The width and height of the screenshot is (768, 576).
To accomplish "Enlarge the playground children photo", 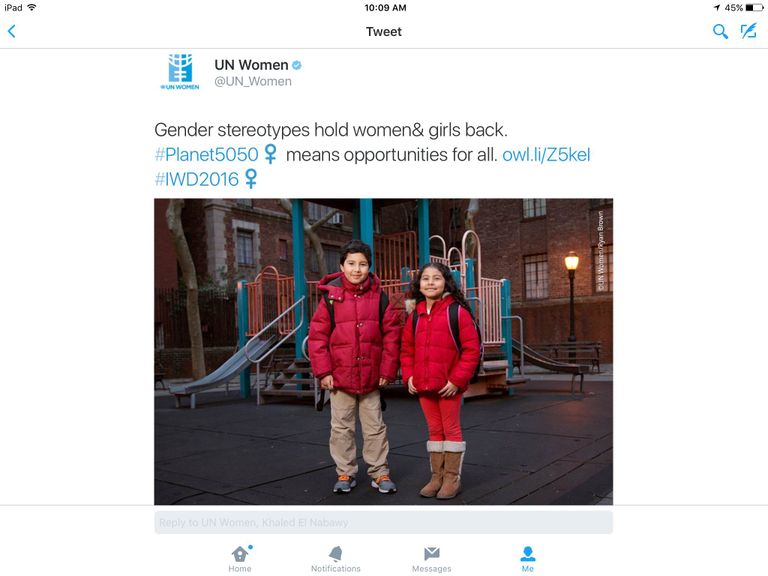I will pyautogui.click(x=383, y=351).
